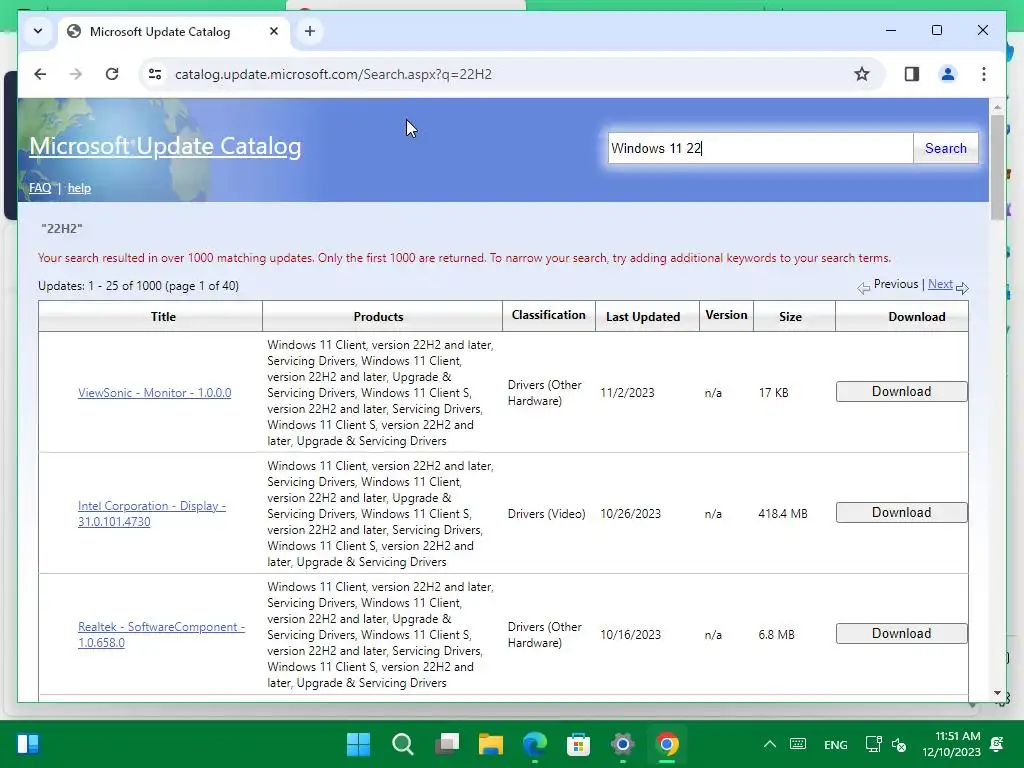Click the Drivers (Video) classification cell

click(x=547, y=514)
